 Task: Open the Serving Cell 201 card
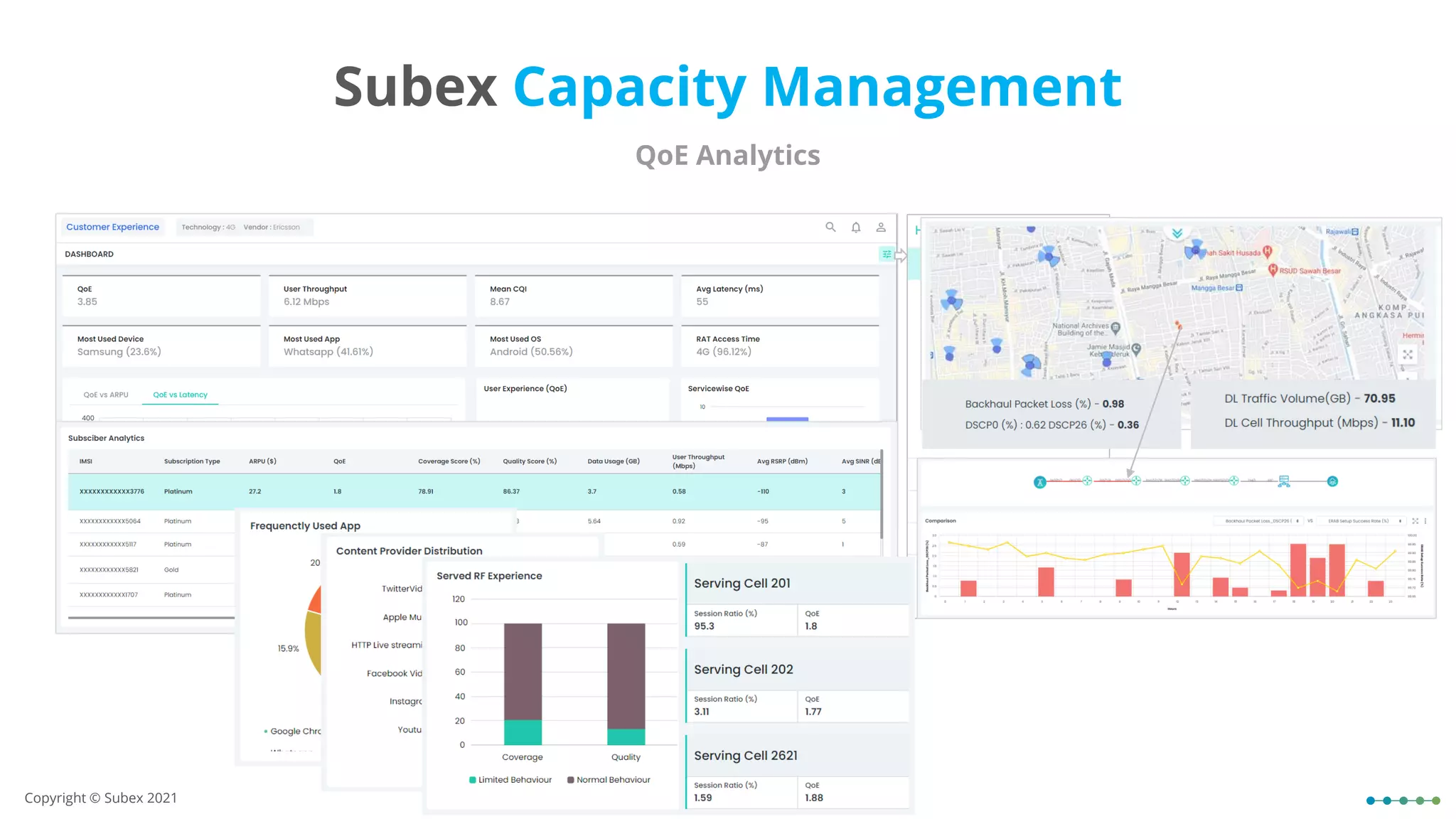797,600
